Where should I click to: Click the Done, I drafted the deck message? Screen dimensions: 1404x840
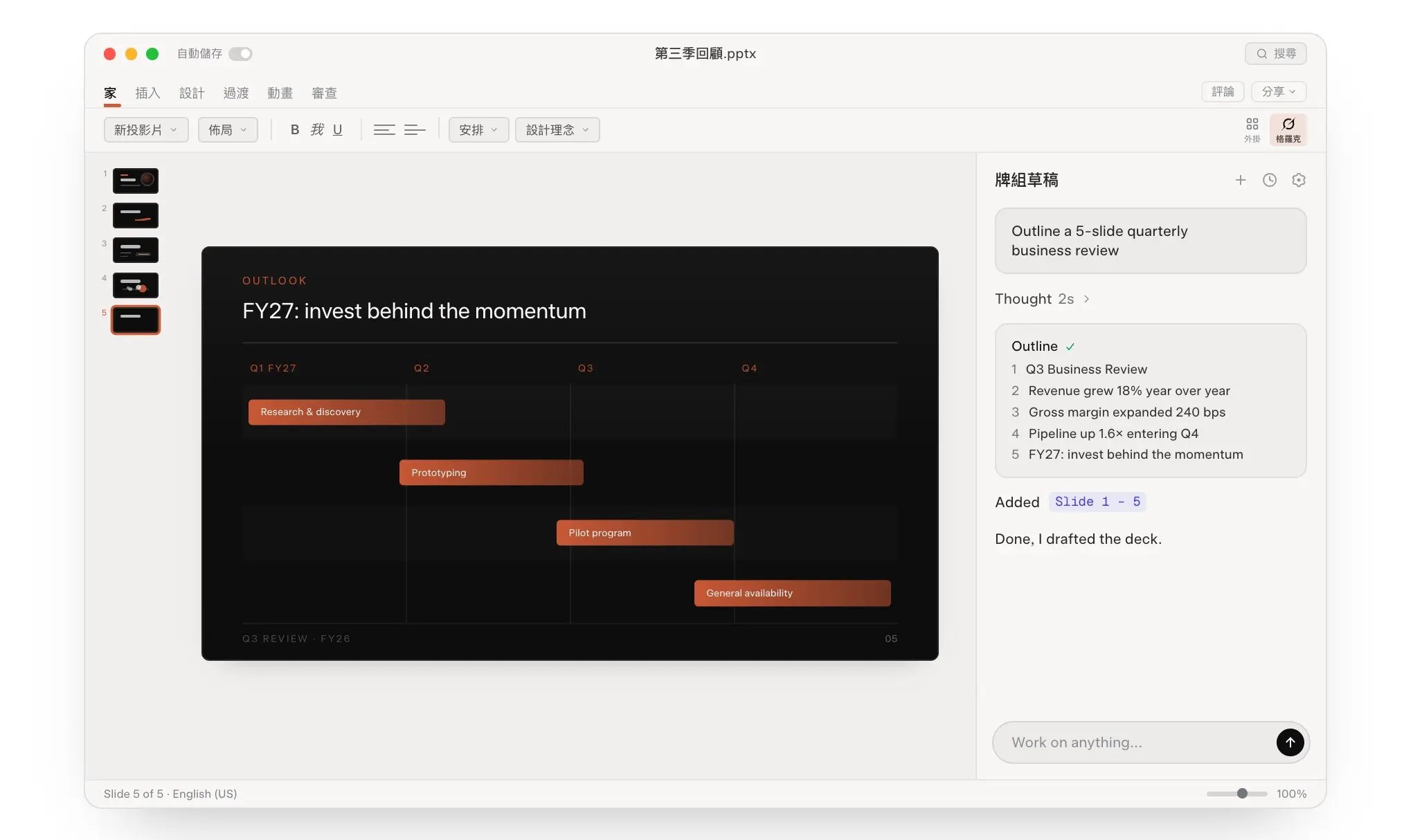[1078, 539]
